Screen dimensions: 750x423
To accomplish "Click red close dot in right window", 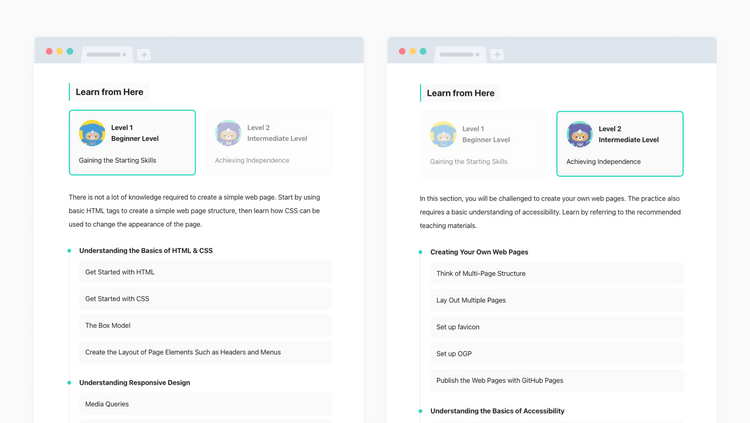I will coord(402,51).
